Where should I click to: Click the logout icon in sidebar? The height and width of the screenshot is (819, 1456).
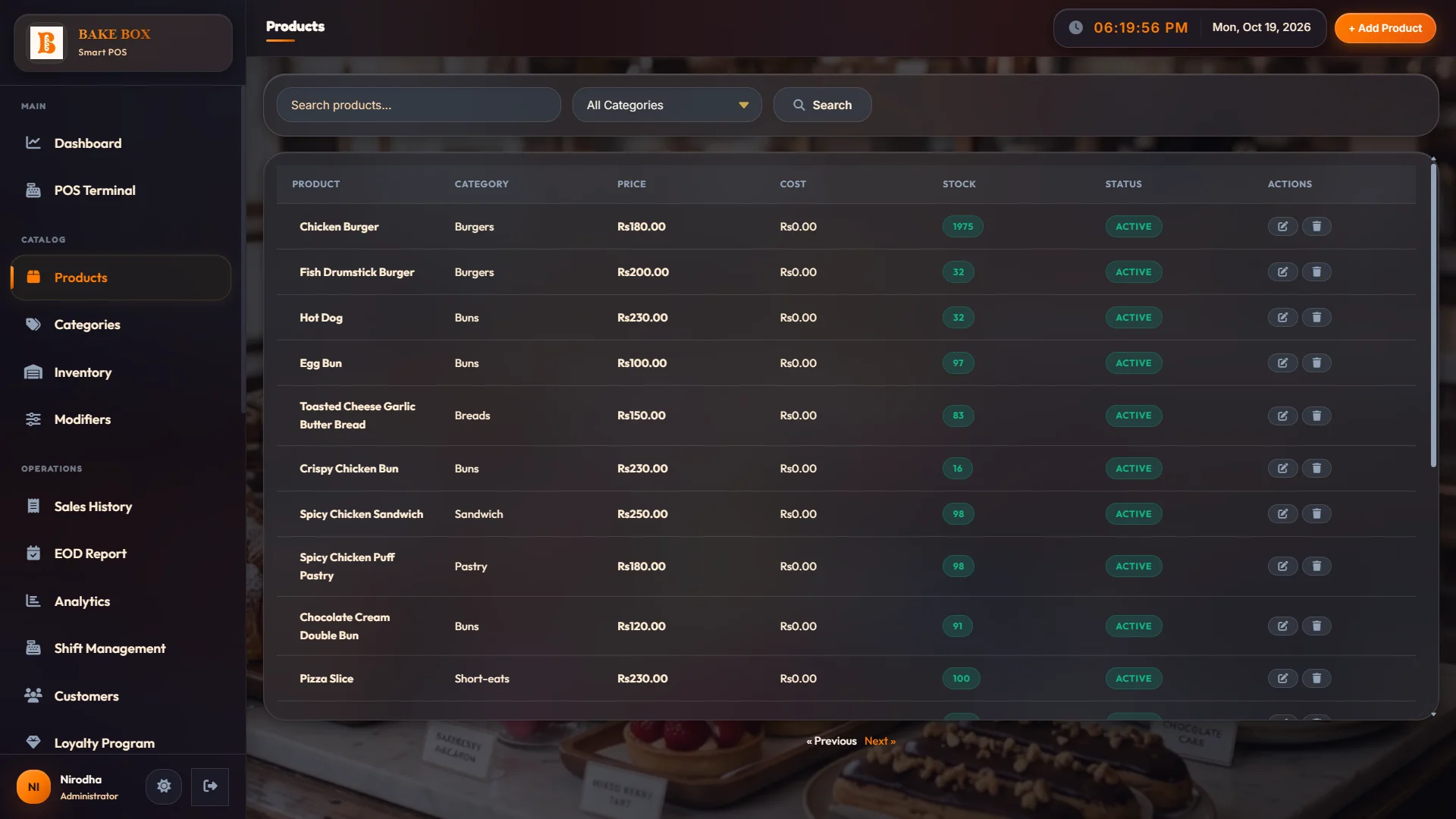210,786
